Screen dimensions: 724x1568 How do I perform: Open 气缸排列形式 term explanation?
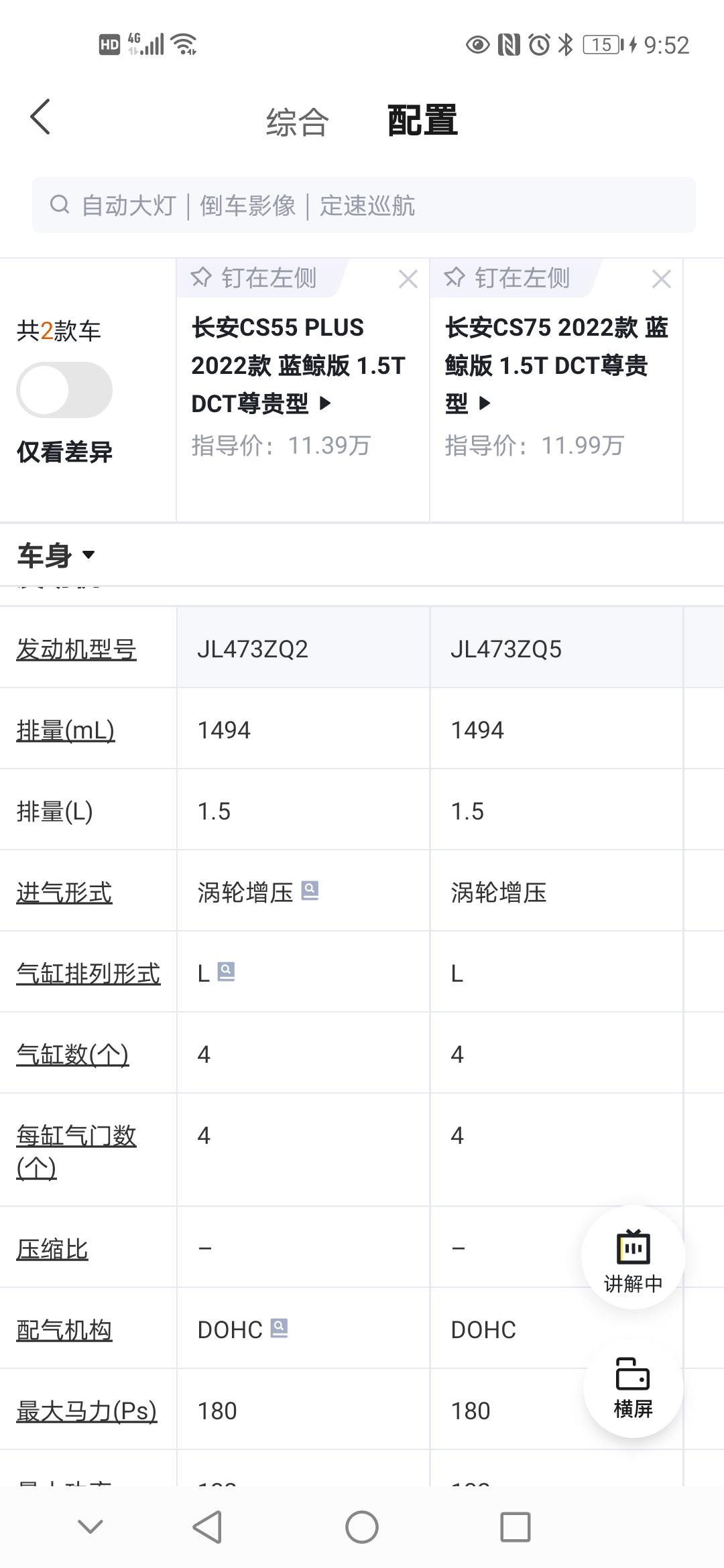[x=88, y=973]
